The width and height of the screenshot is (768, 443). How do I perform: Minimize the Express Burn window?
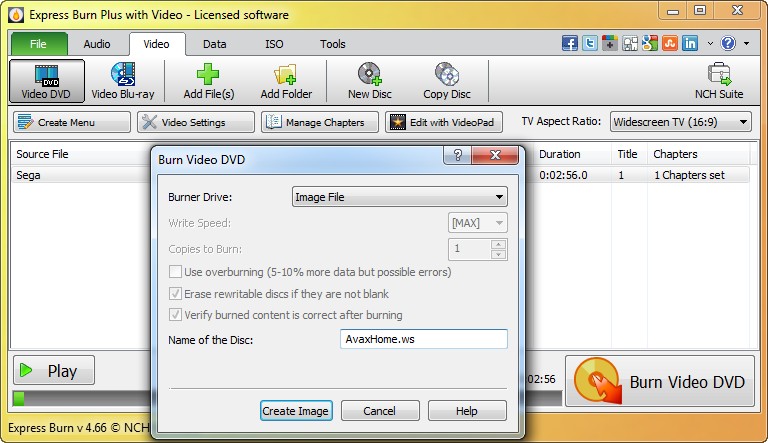pos(673,11)
